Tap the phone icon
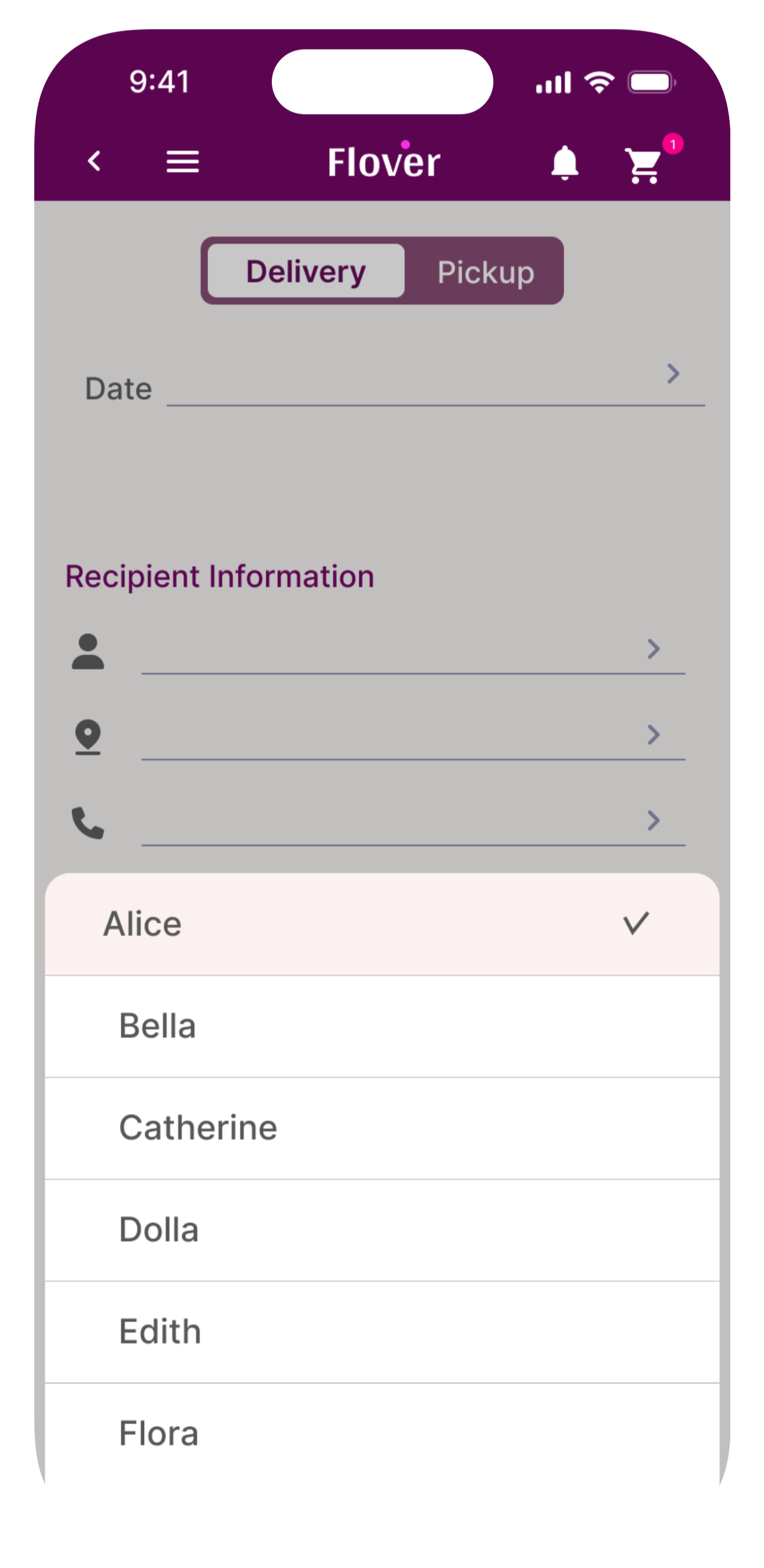 tap(88, 823)
